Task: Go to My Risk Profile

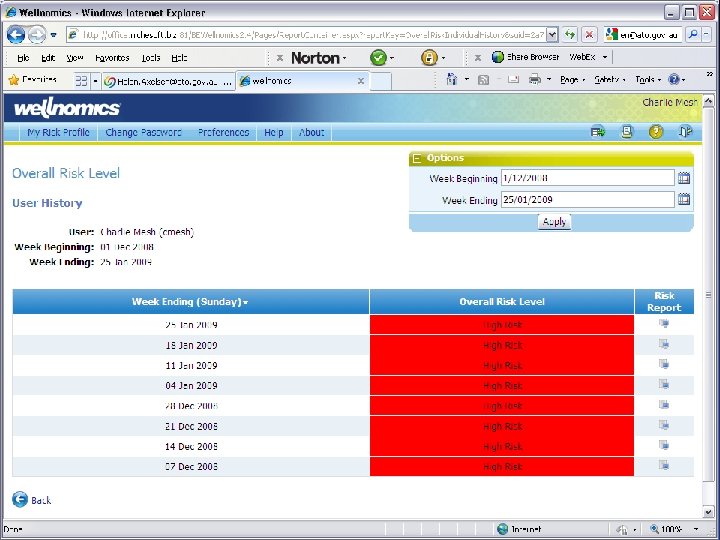Action: click(58, 132)
